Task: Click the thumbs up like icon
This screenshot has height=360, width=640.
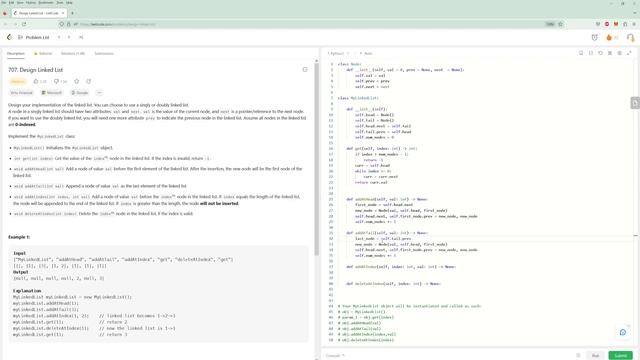Action: [x=36, y=81]
